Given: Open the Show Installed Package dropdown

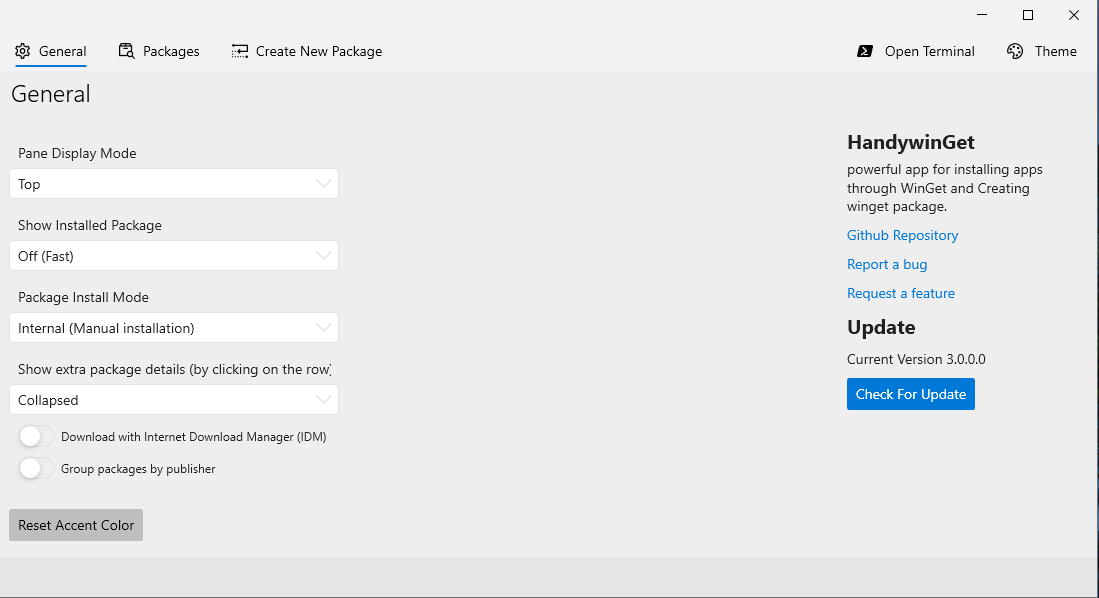Looking at the screenshot, I should tap(174, 256).
